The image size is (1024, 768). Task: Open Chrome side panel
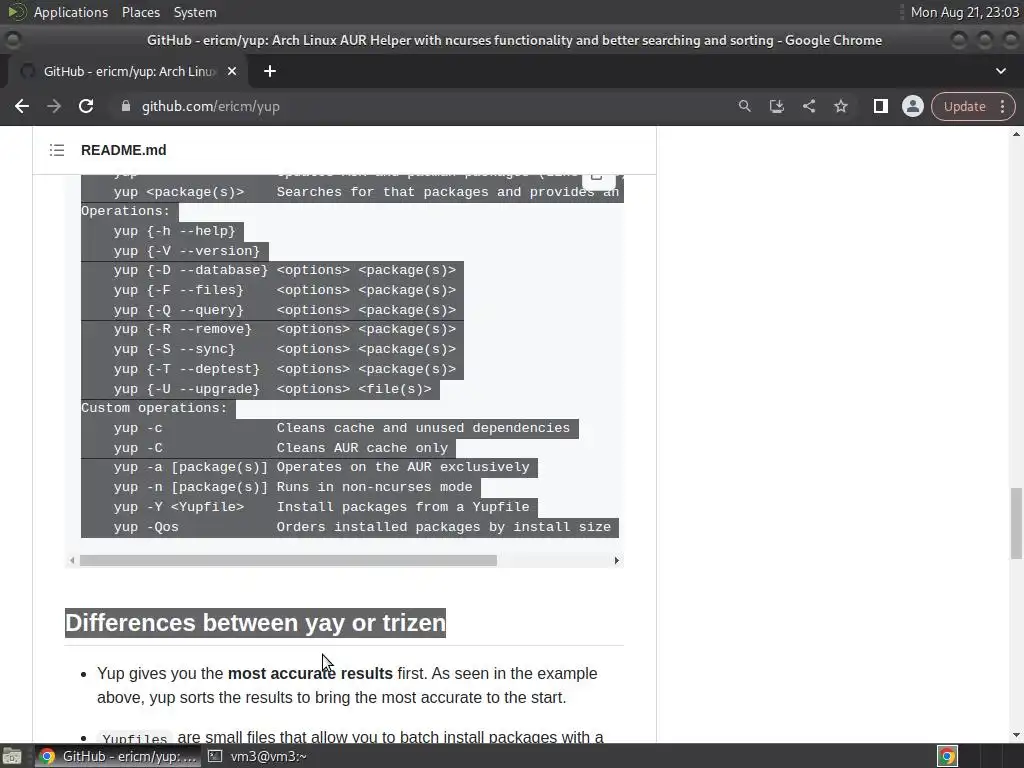point(880,106)
